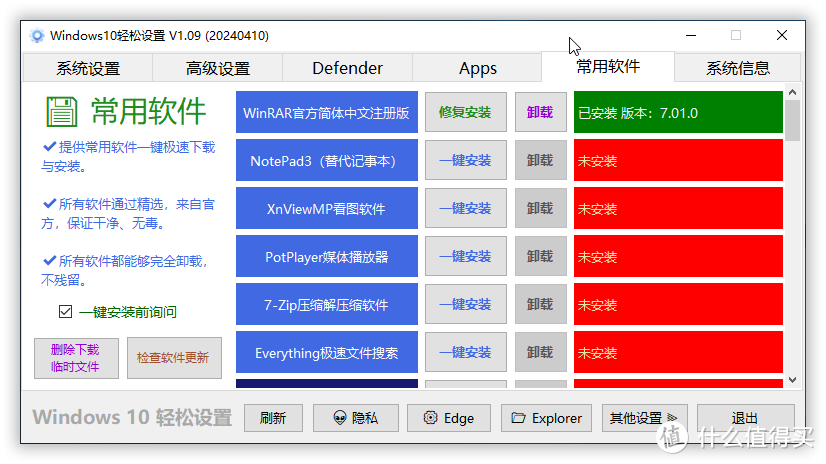Screen dimensions: 826x464
Task: Open the Defender tab
Action: coord(347,68)
